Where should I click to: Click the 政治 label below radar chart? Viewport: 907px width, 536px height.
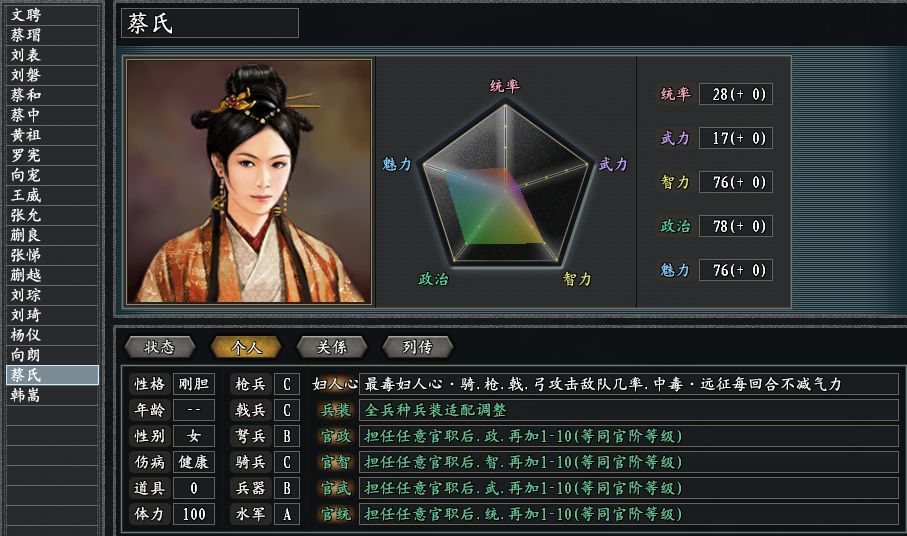click(x=433, y=279)
